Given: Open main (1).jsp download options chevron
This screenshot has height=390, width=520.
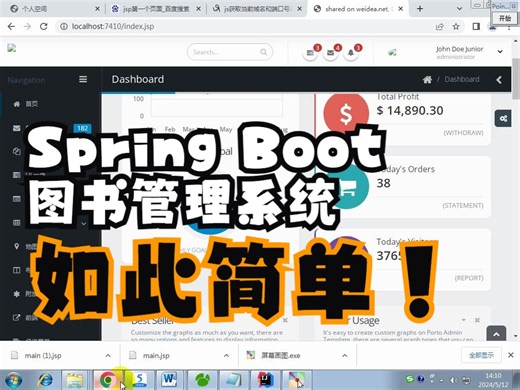Looking at the screenshot, I should point(108,356).
